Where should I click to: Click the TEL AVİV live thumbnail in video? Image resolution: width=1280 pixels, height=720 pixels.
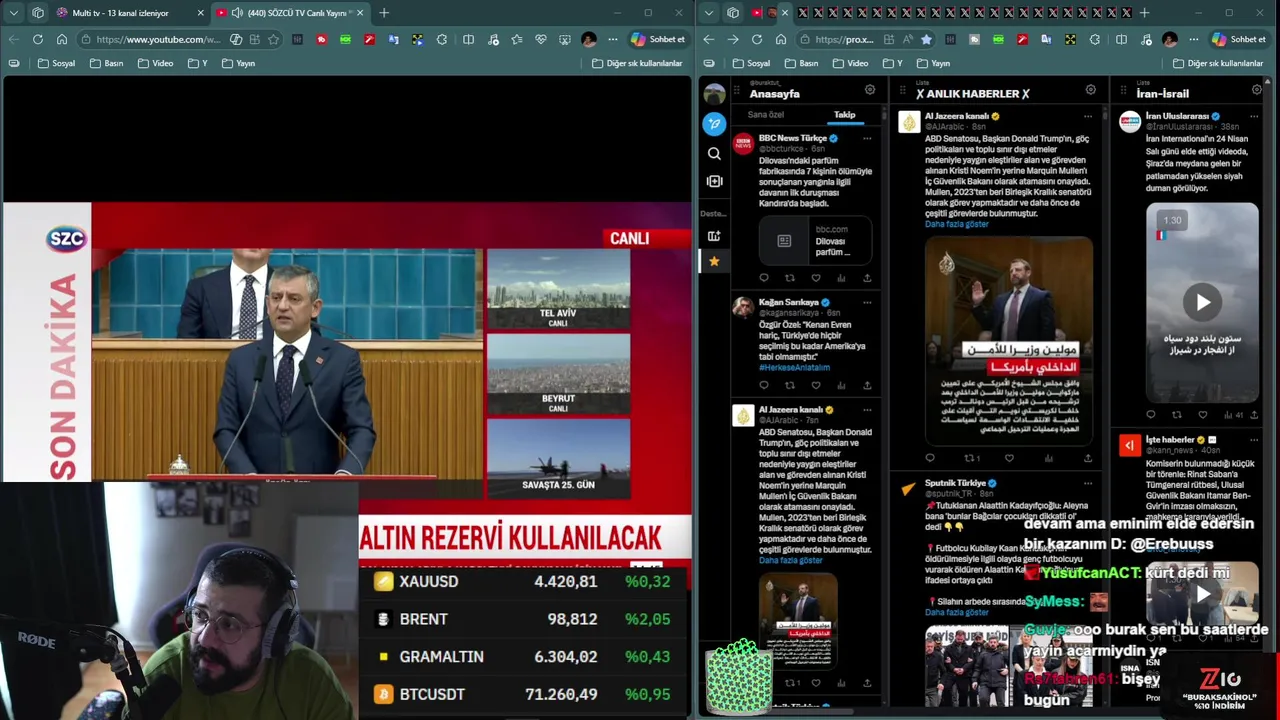(558, 288)
